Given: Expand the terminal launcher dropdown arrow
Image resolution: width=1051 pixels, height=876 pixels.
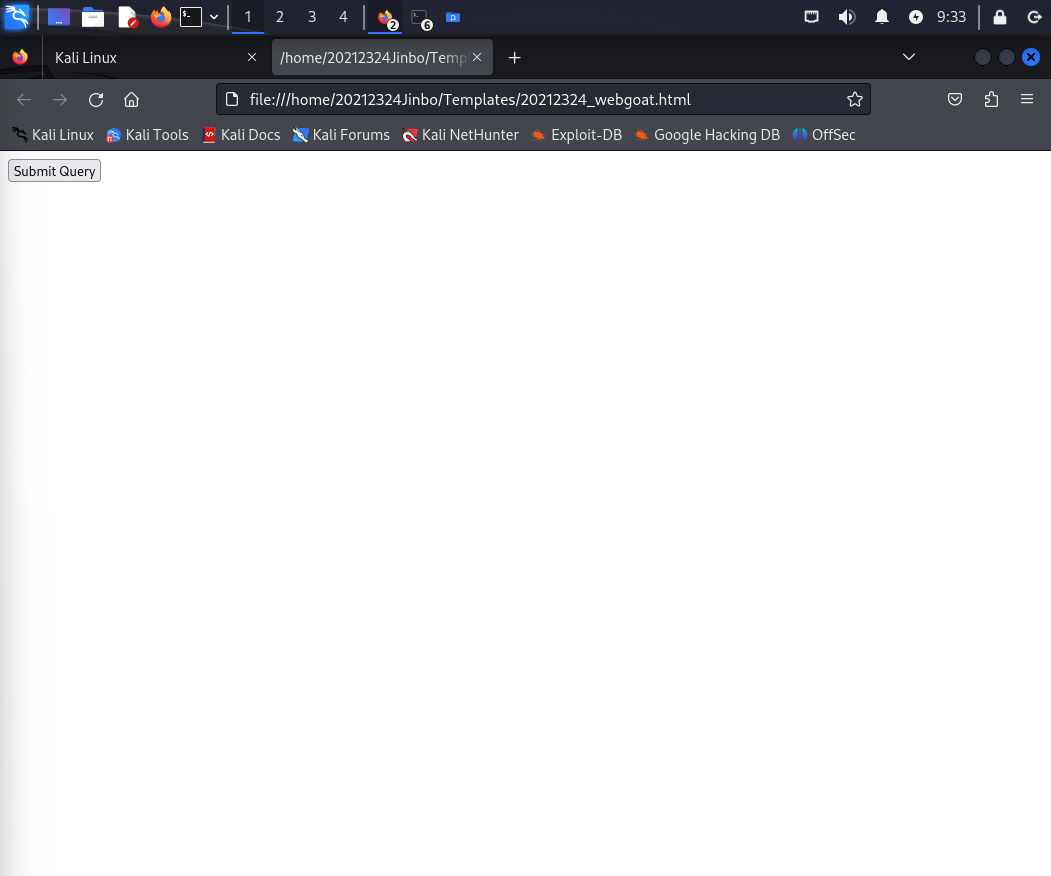Looking at the screenshot, I should [x=214, y=17].
